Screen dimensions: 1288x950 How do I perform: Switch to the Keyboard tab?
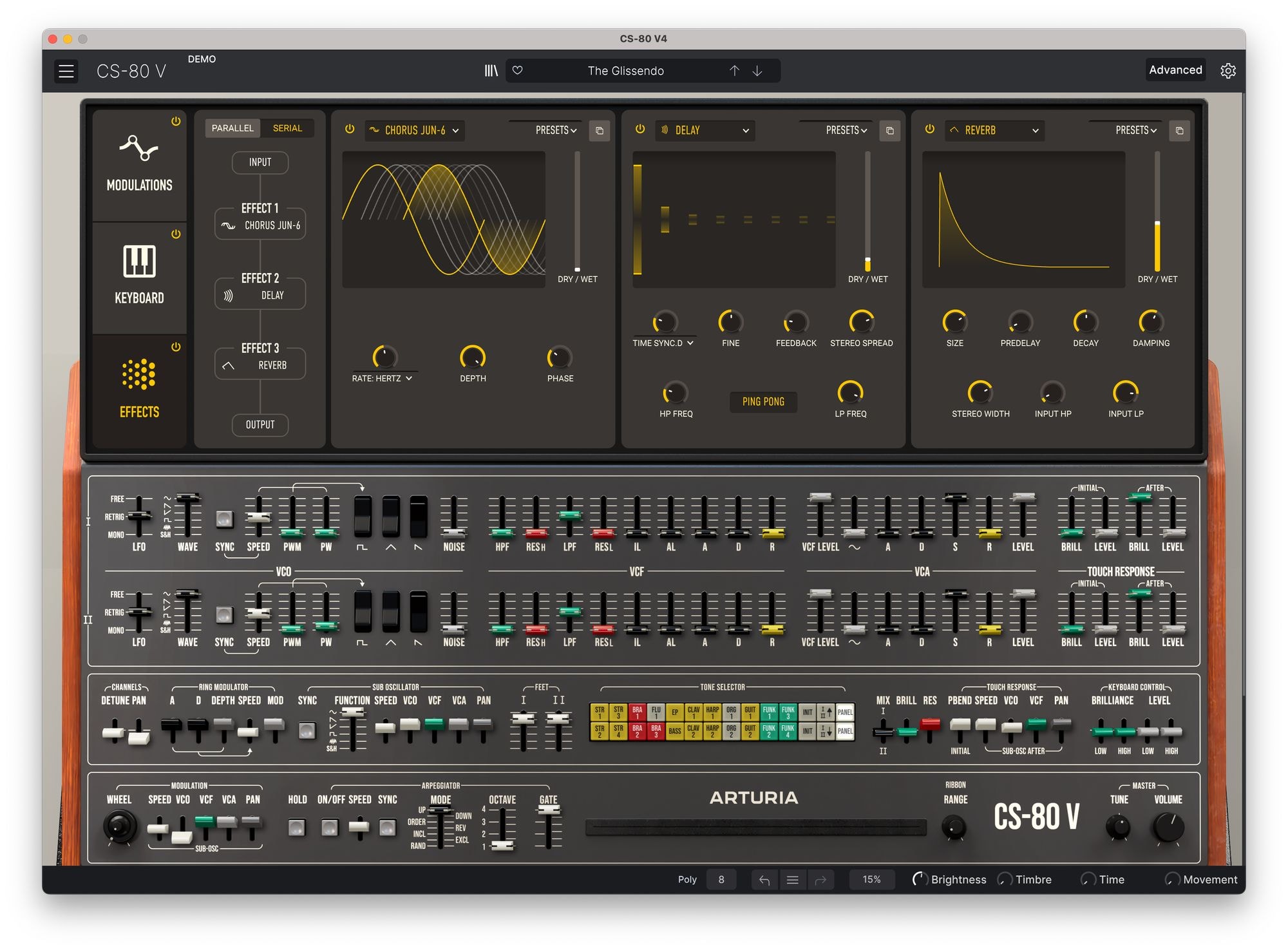coord(140,277)
